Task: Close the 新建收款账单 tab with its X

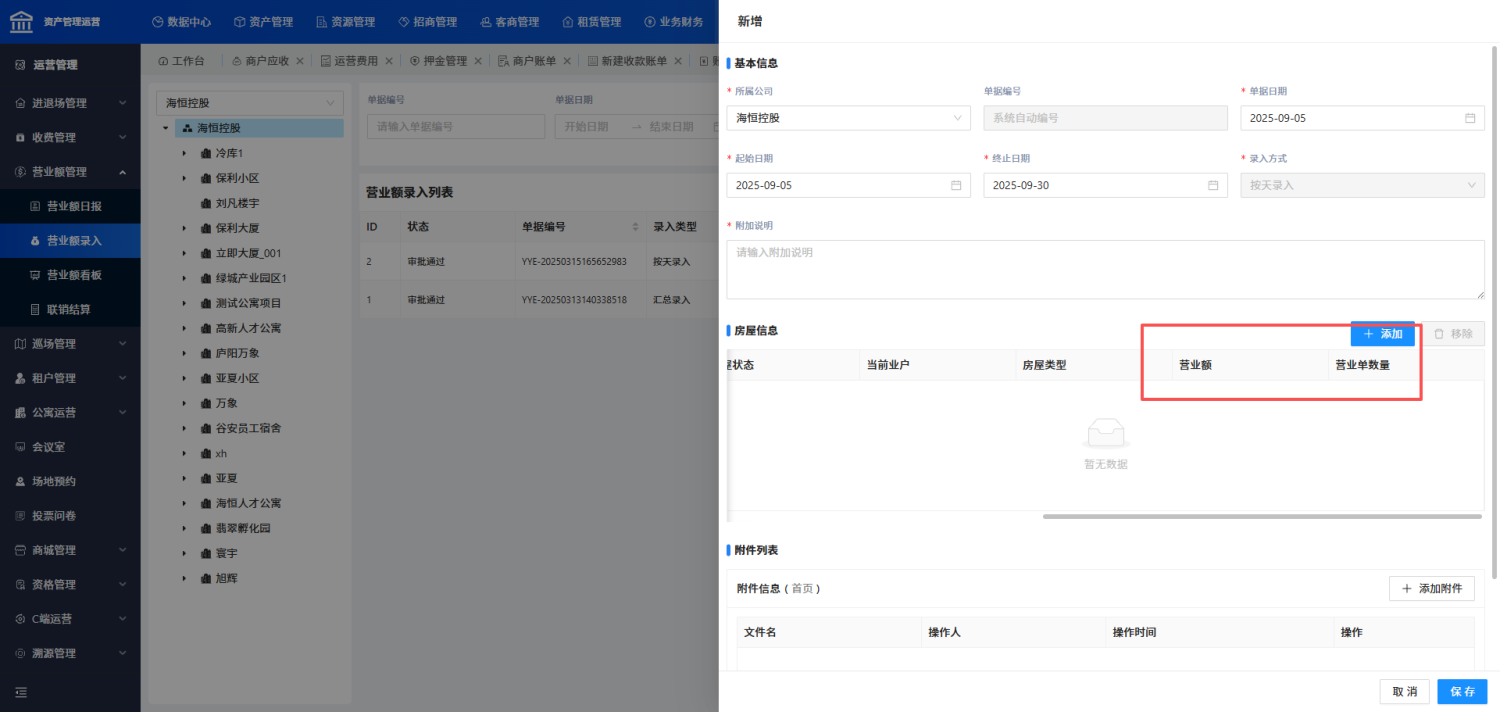Action: (x=677, y=61)
